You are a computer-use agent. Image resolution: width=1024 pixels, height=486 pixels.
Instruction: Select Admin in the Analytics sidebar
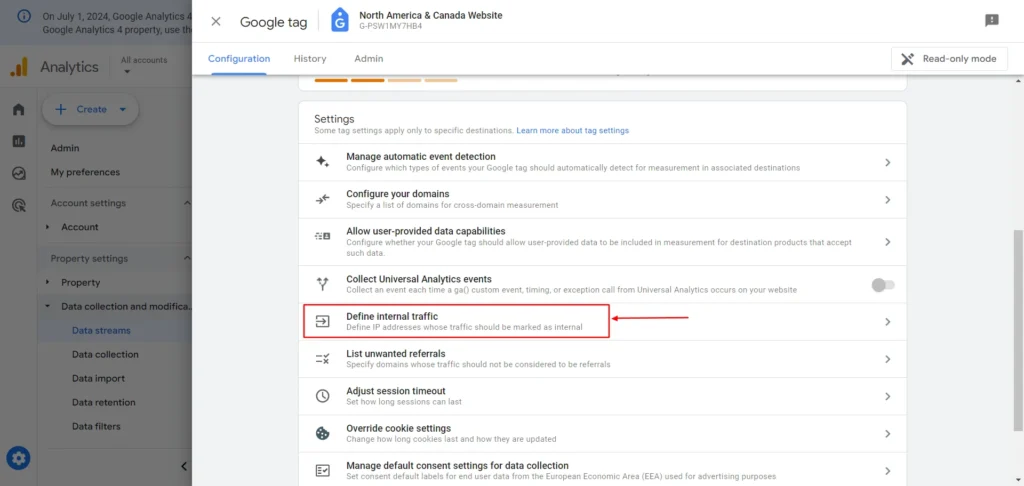65,148
